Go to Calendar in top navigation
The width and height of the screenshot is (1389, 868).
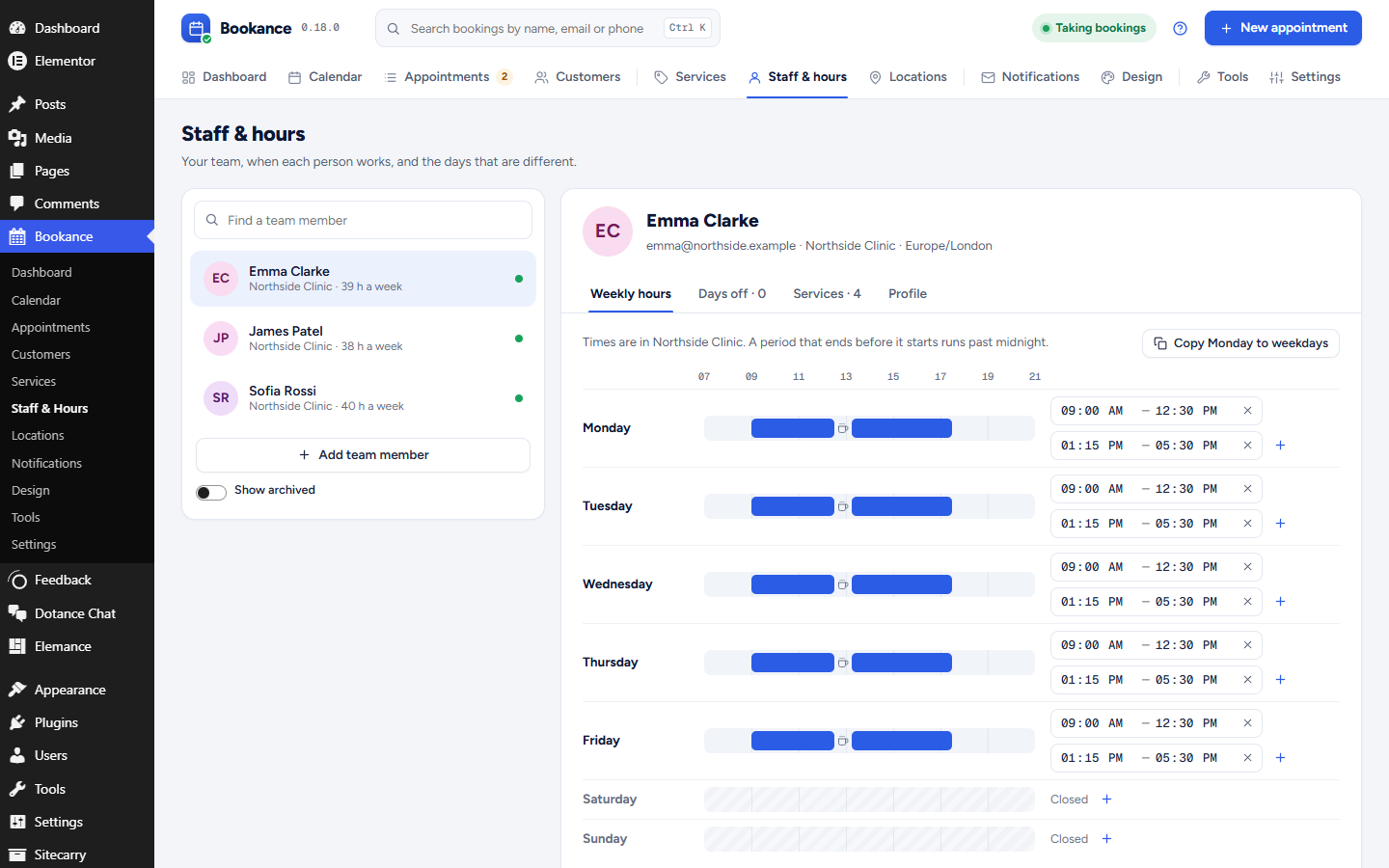click(x=325, y=77)
